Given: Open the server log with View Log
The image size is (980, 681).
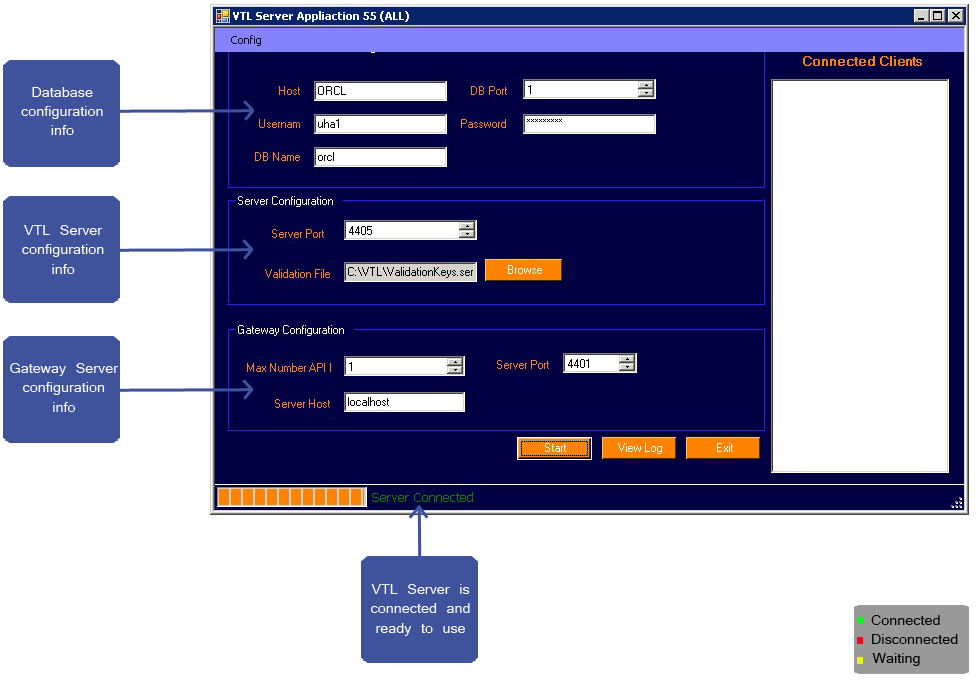Looking at the screenshot, I should 638,447.
